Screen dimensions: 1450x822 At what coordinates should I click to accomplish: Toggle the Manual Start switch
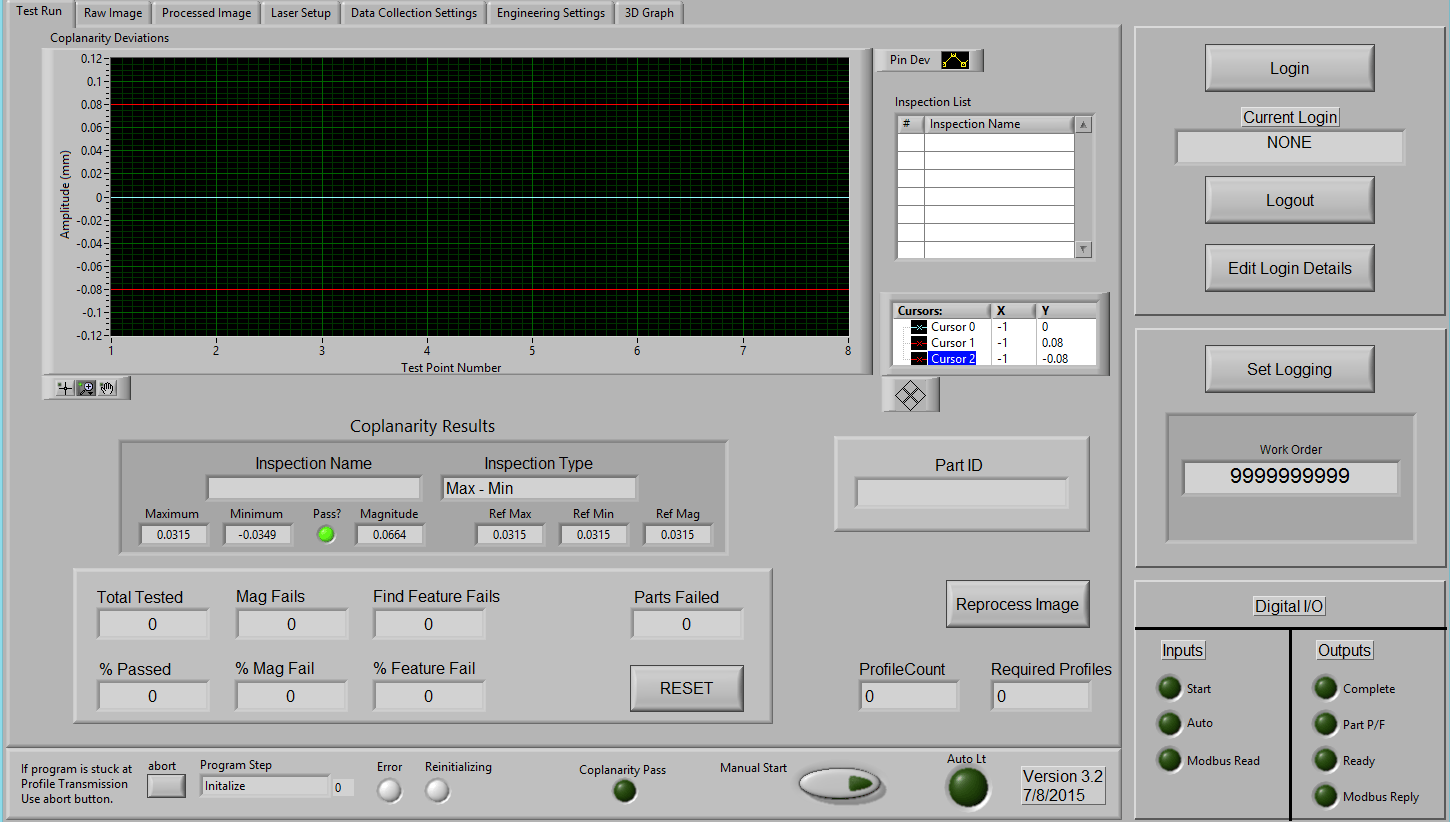click(x=840, y=784)
